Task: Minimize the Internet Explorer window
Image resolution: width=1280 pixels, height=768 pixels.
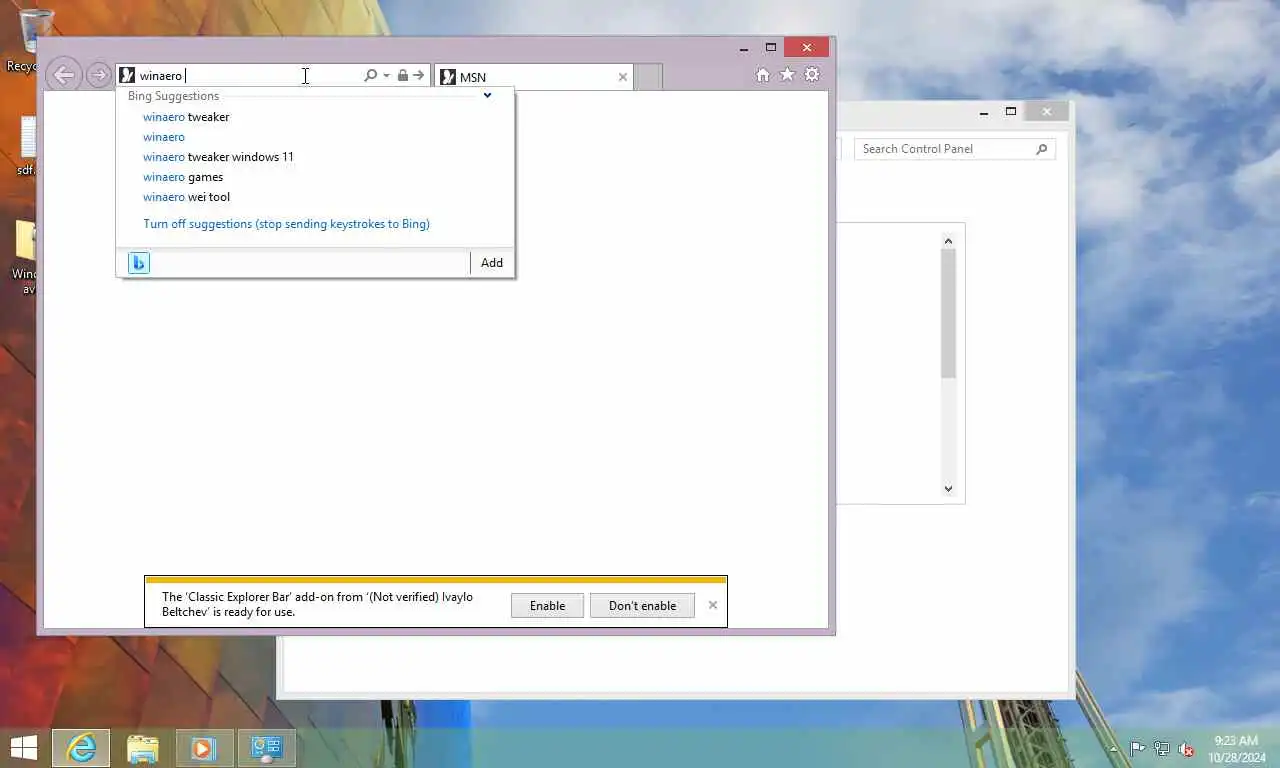Action: [x=744, y=48]
